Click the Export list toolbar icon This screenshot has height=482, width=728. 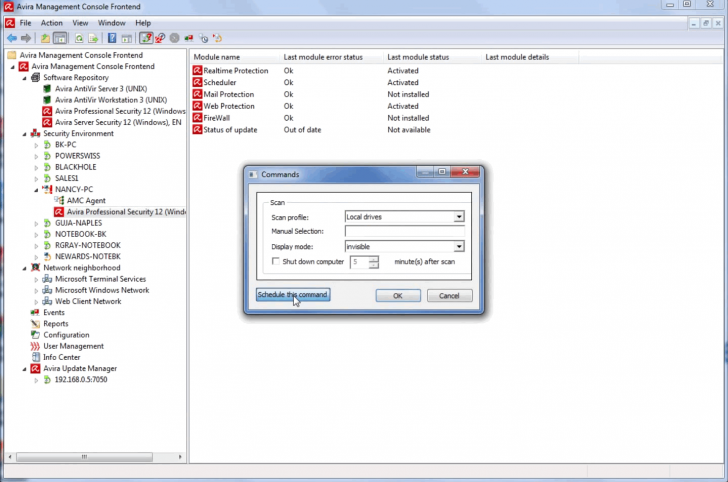pyautogui.click(x=93, y=38)
